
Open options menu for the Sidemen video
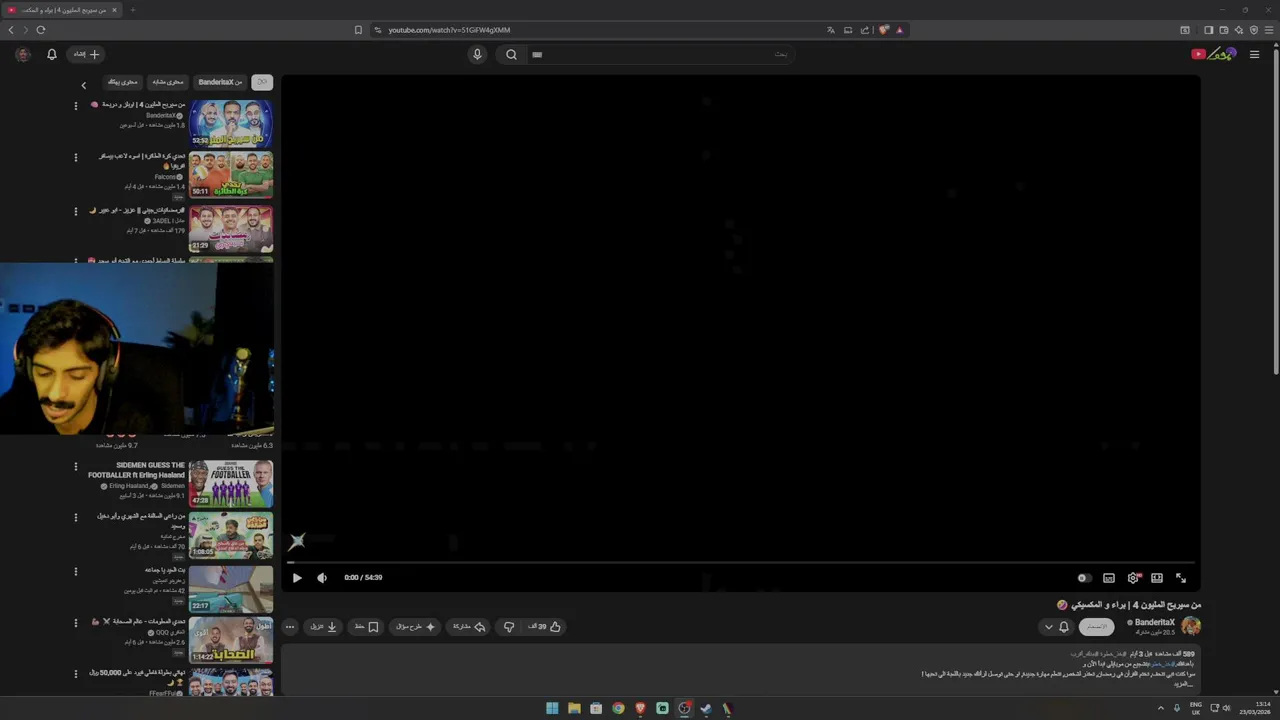tap(75, 466)
